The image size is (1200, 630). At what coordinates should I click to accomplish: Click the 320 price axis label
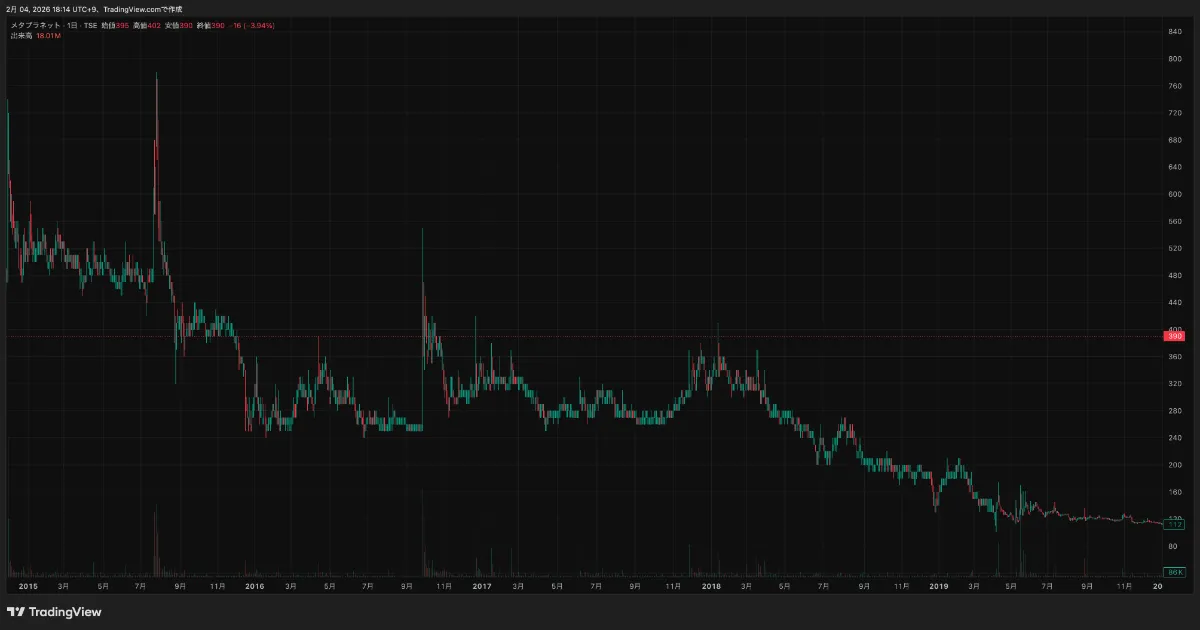[1176, 383]
